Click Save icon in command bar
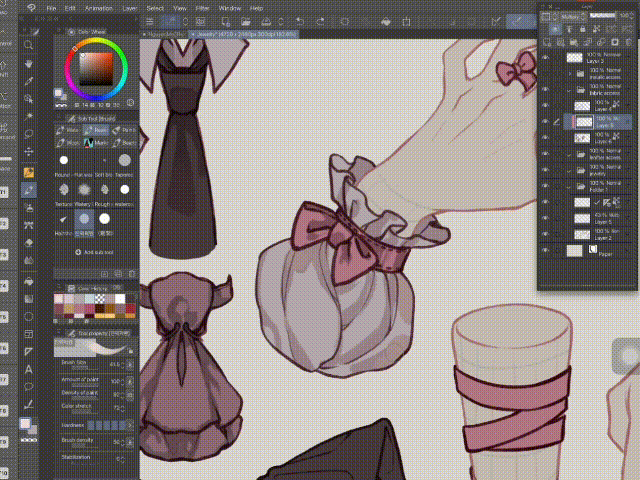This screenshot has height=480, width=640. pyautogui.click(x=266, y=22)
